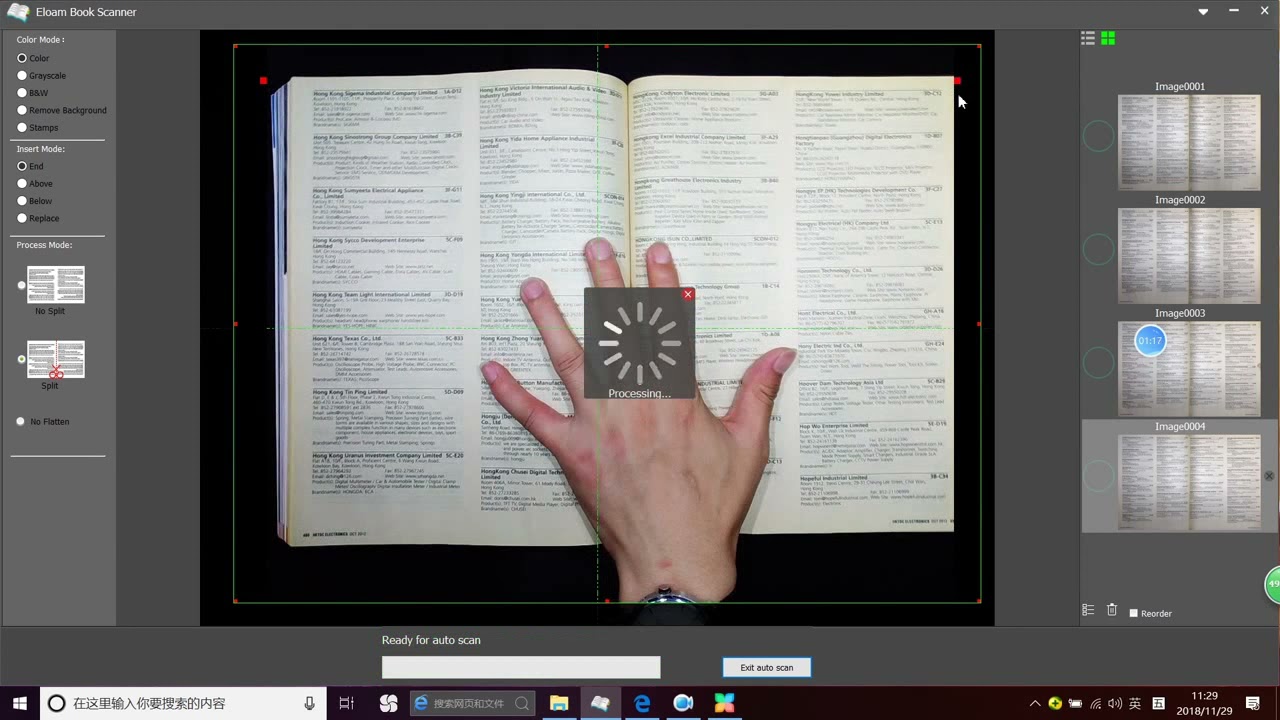The image size is (1280, 720).
Task: Choose Remove Background mode
Action: 22,110
